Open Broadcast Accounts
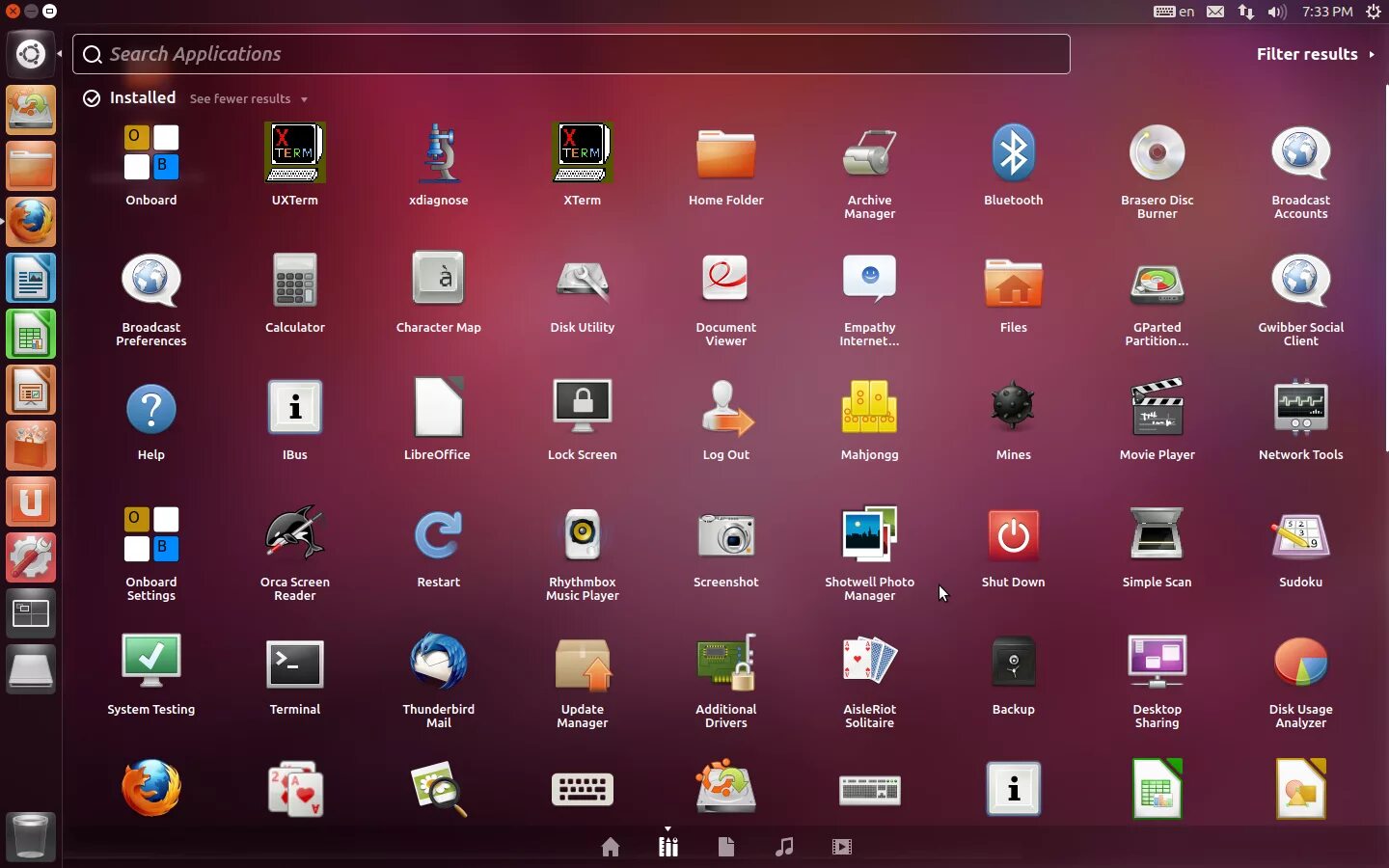 1301,153
